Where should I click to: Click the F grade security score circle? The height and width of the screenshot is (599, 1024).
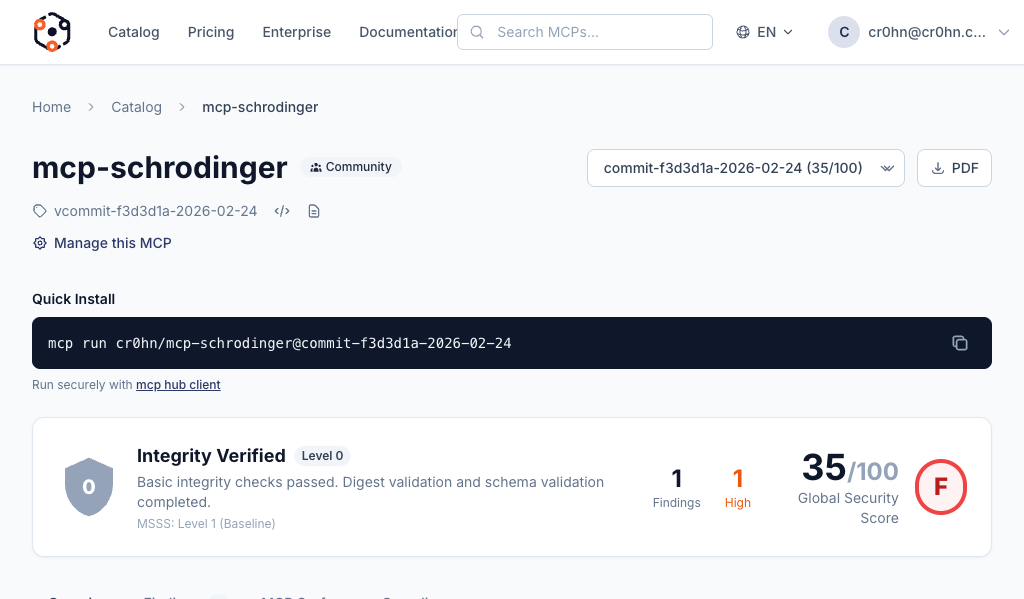click(x=940, y=487)
